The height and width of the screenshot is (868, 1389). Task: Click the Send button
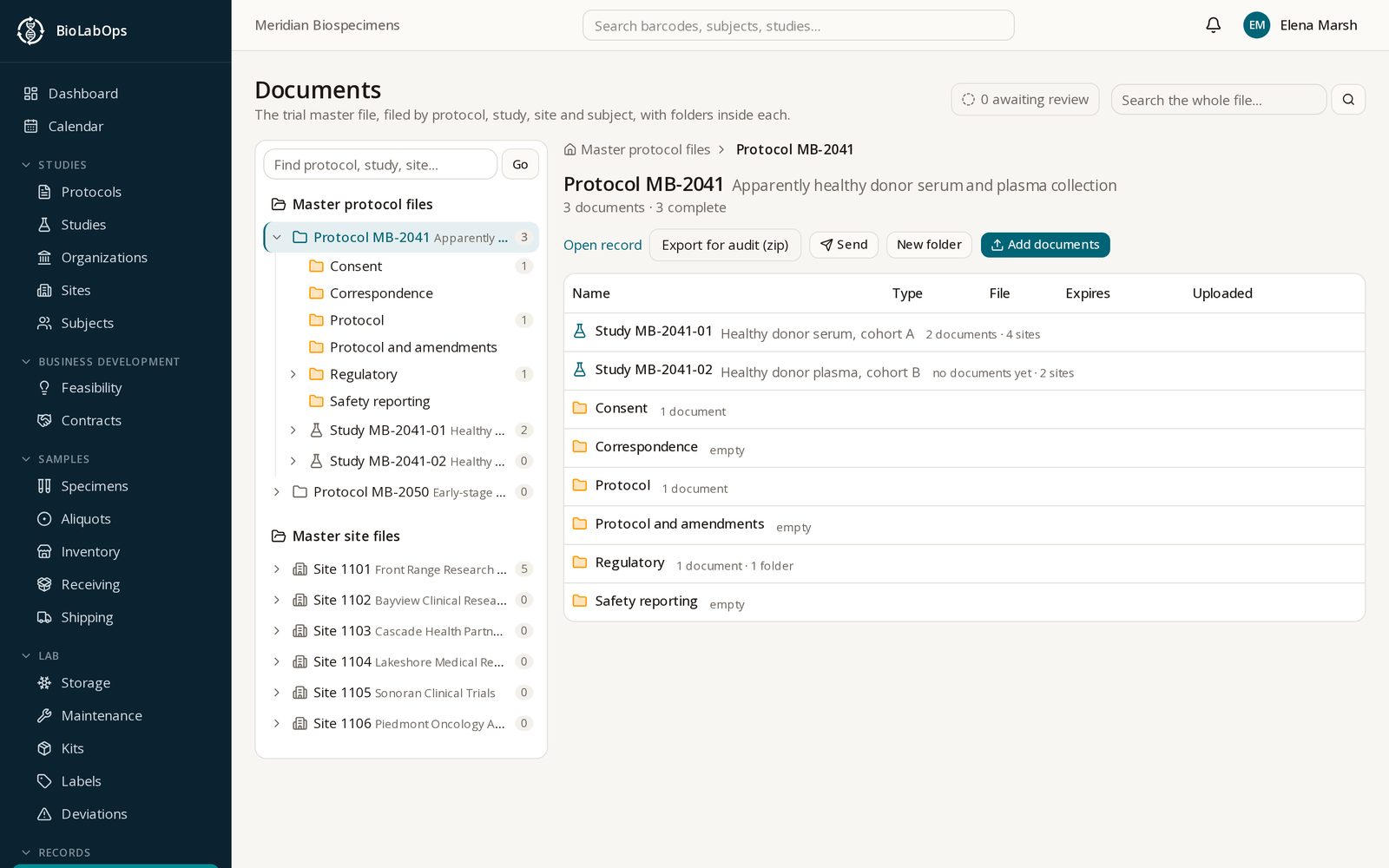pyautogui.click(x=844, y=245)
